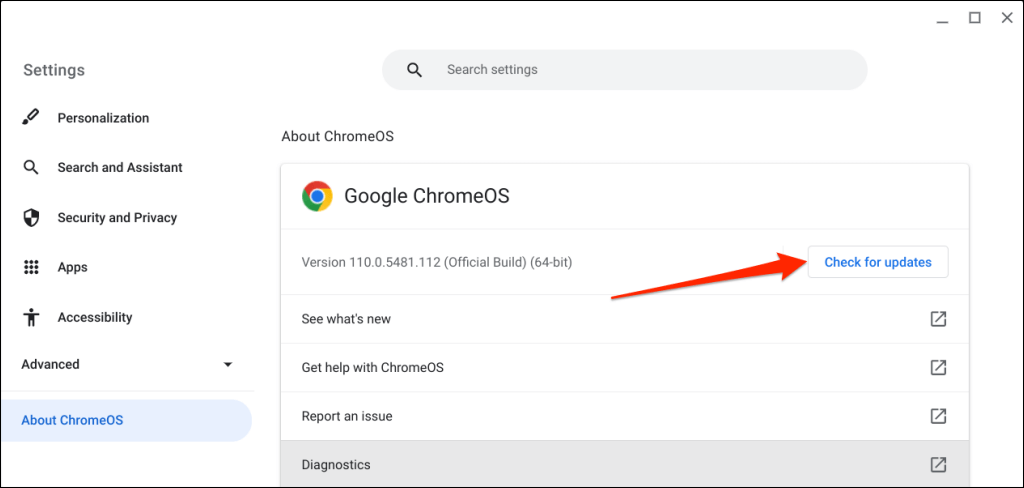The width and height of the screenshot is (1024, 488).
Task: Click the Accessibility person icon
Action: 31,318
